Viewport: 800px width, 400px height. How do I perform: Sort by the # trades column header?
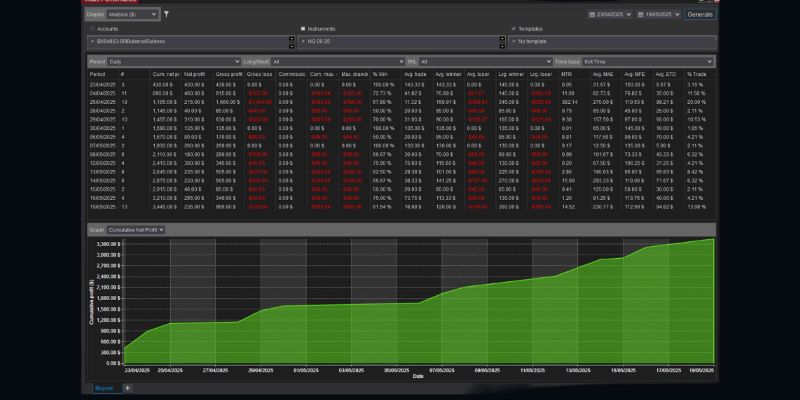pos(135,74)
